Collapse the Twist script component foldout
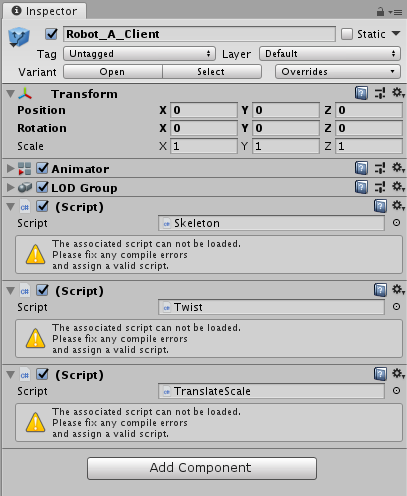407x496 pixels. (10, 291)
